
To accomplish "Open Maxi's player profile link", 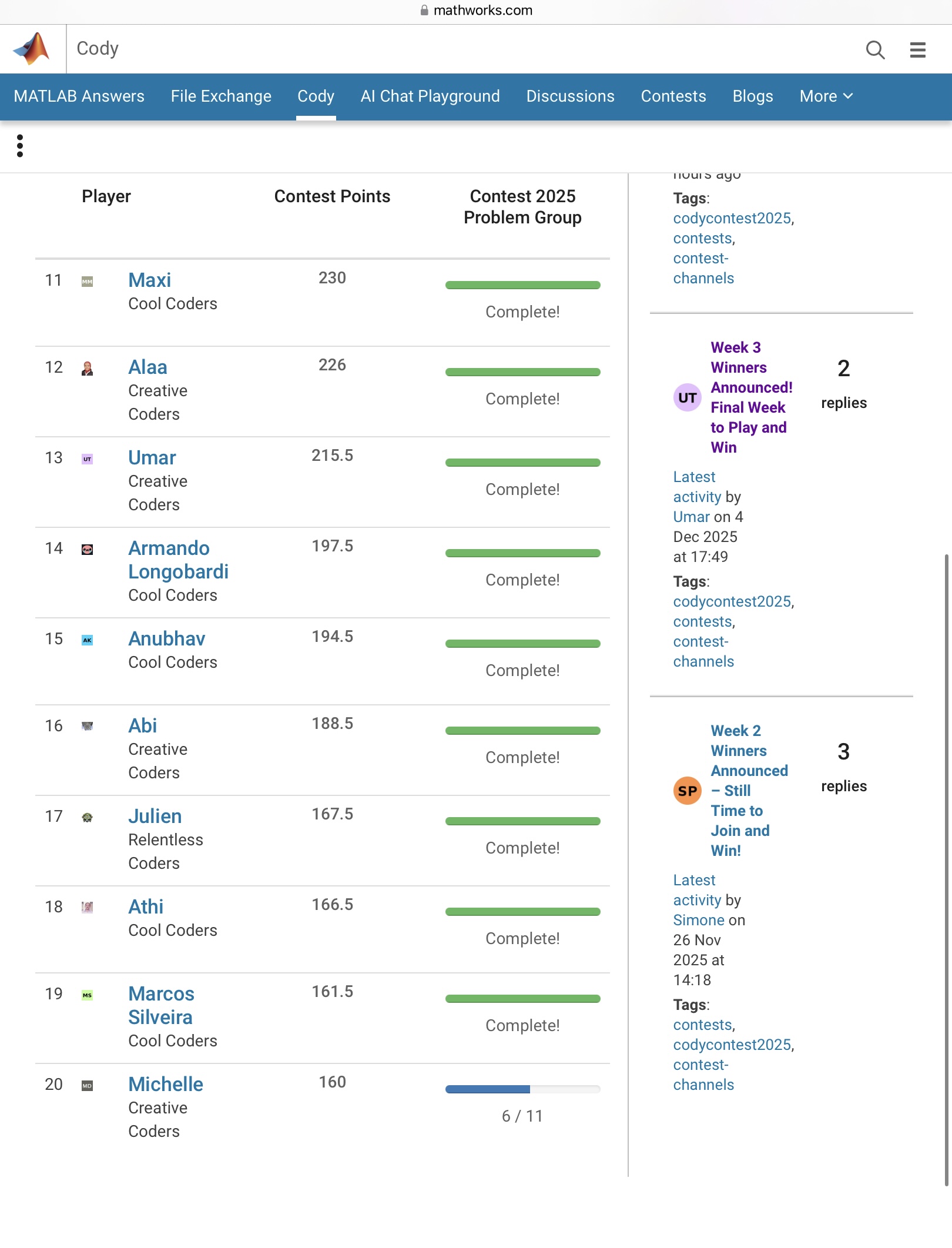I will (x=150, y=280).
